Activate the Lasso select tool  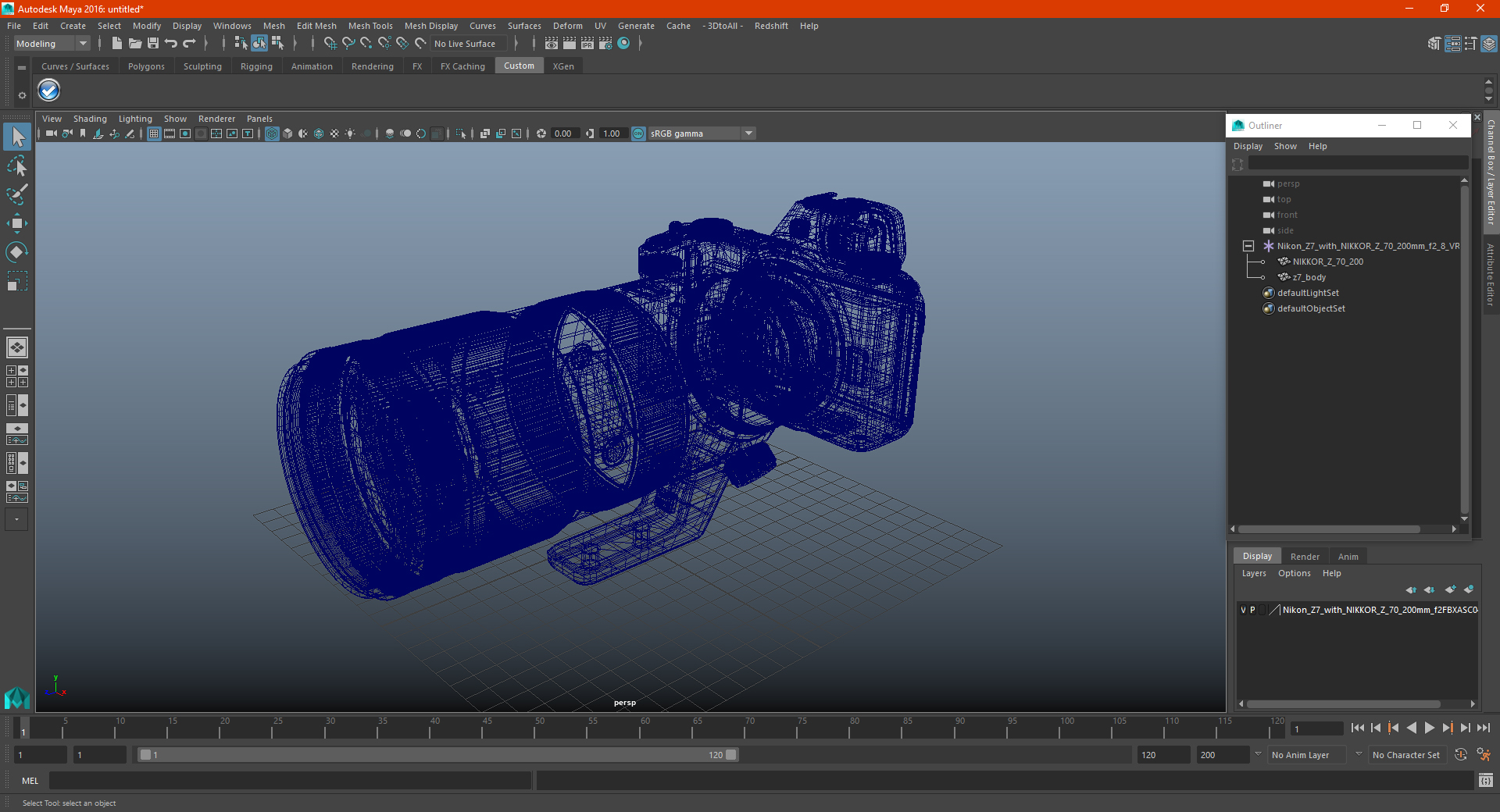(17, 166)
